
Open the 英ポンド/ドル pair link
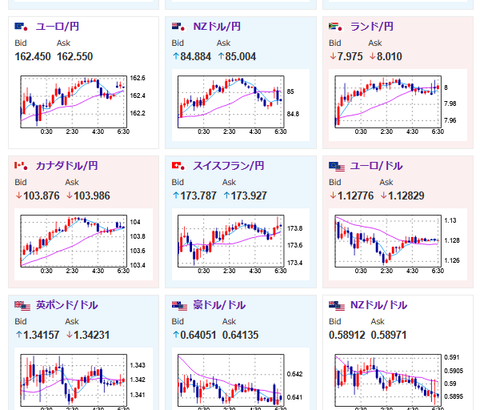coord(67,305)
